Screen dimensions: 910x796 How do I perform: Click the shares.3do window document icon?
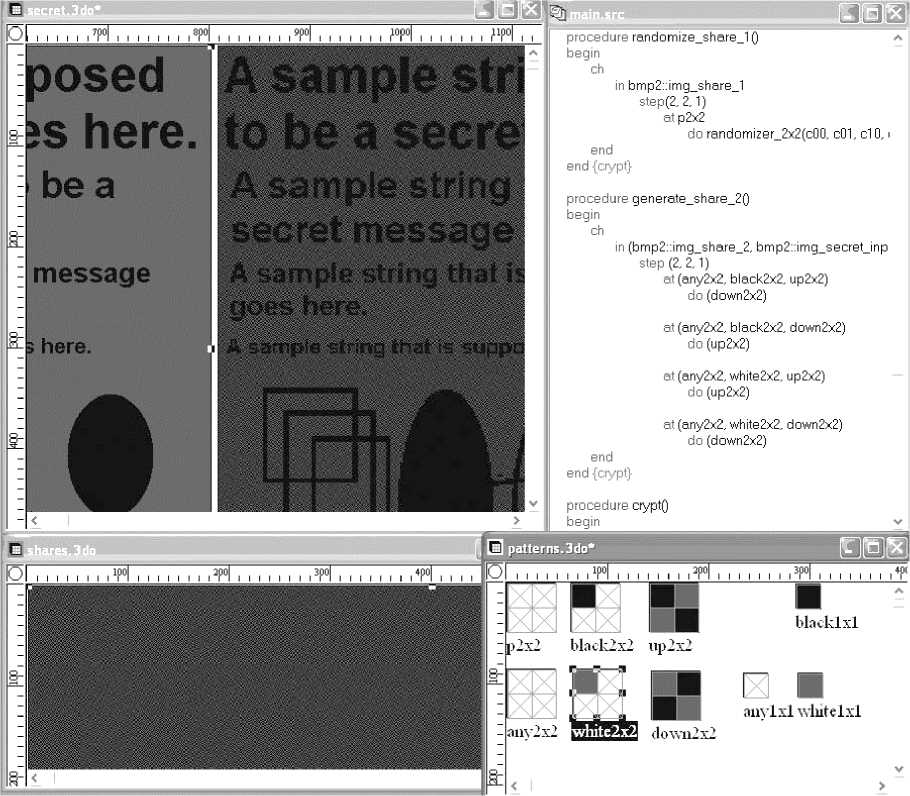(16, 549)
